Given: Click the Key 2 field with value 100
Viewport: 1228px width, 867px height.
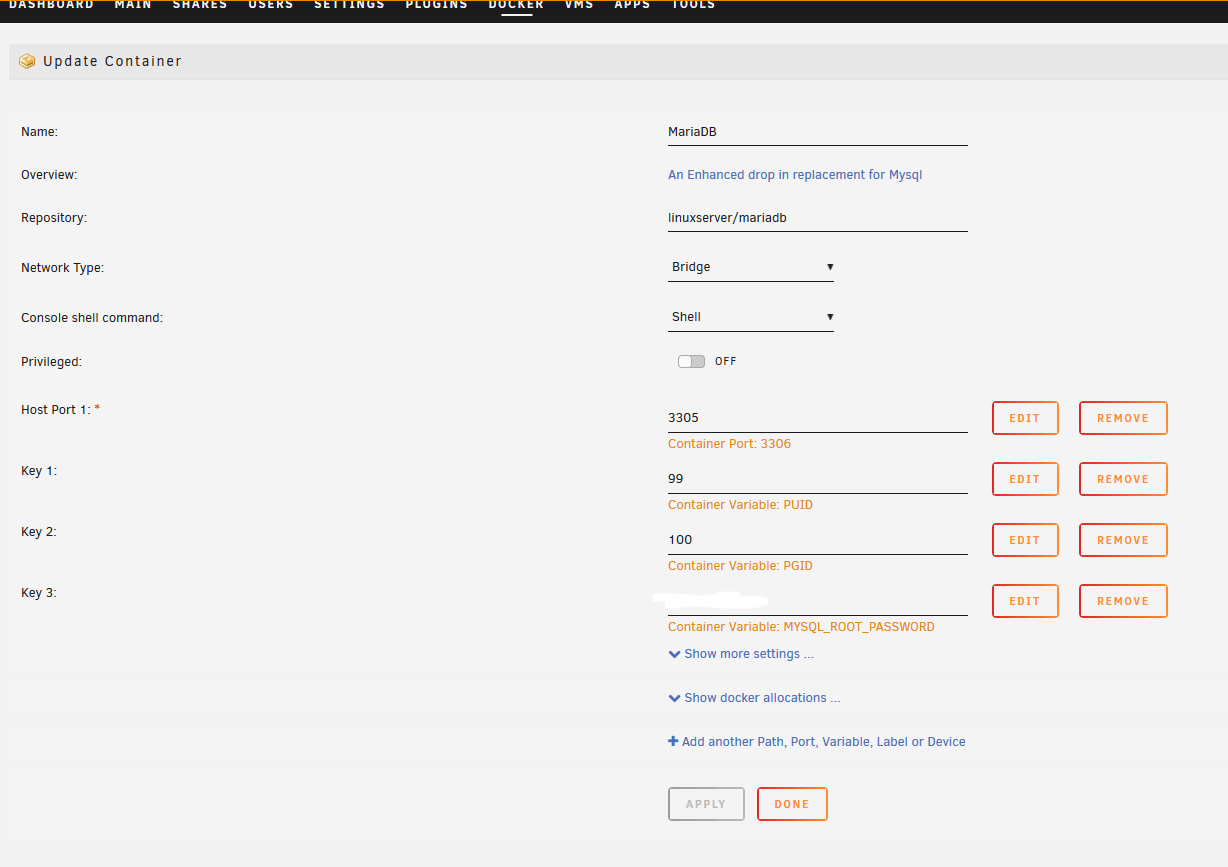Looking at the screenshot, I should coord(818,540).
